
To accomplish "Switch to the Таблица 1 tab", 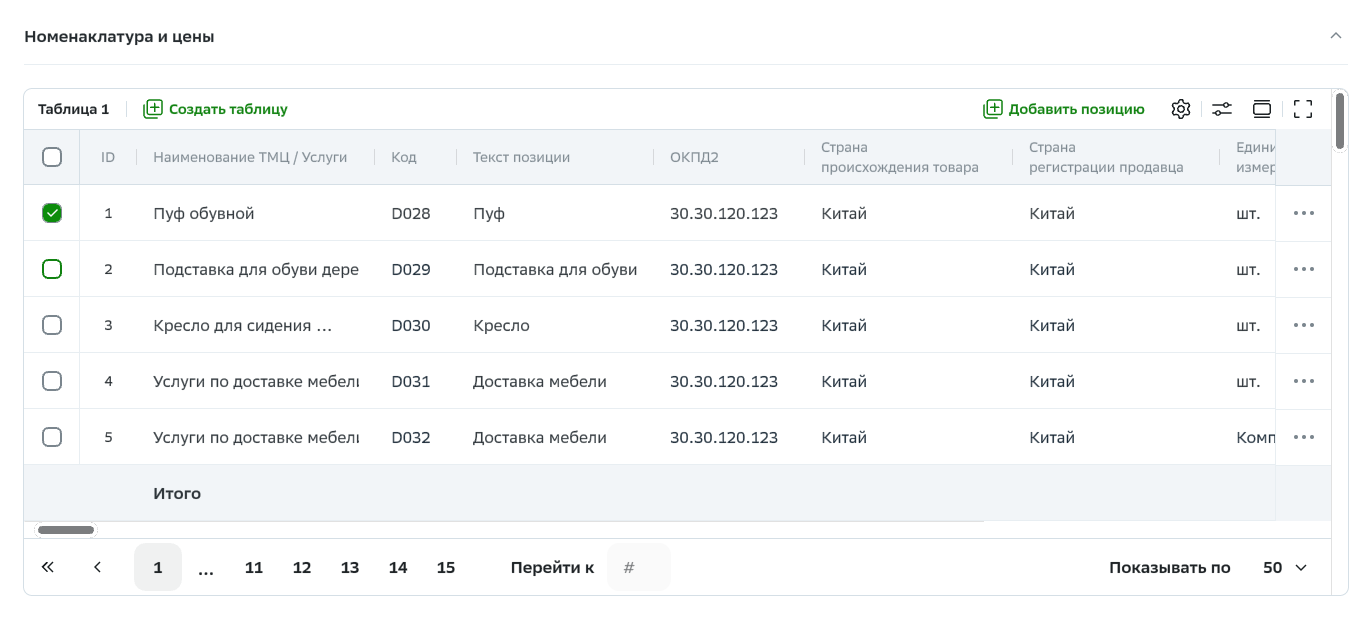I will (73, 109).
